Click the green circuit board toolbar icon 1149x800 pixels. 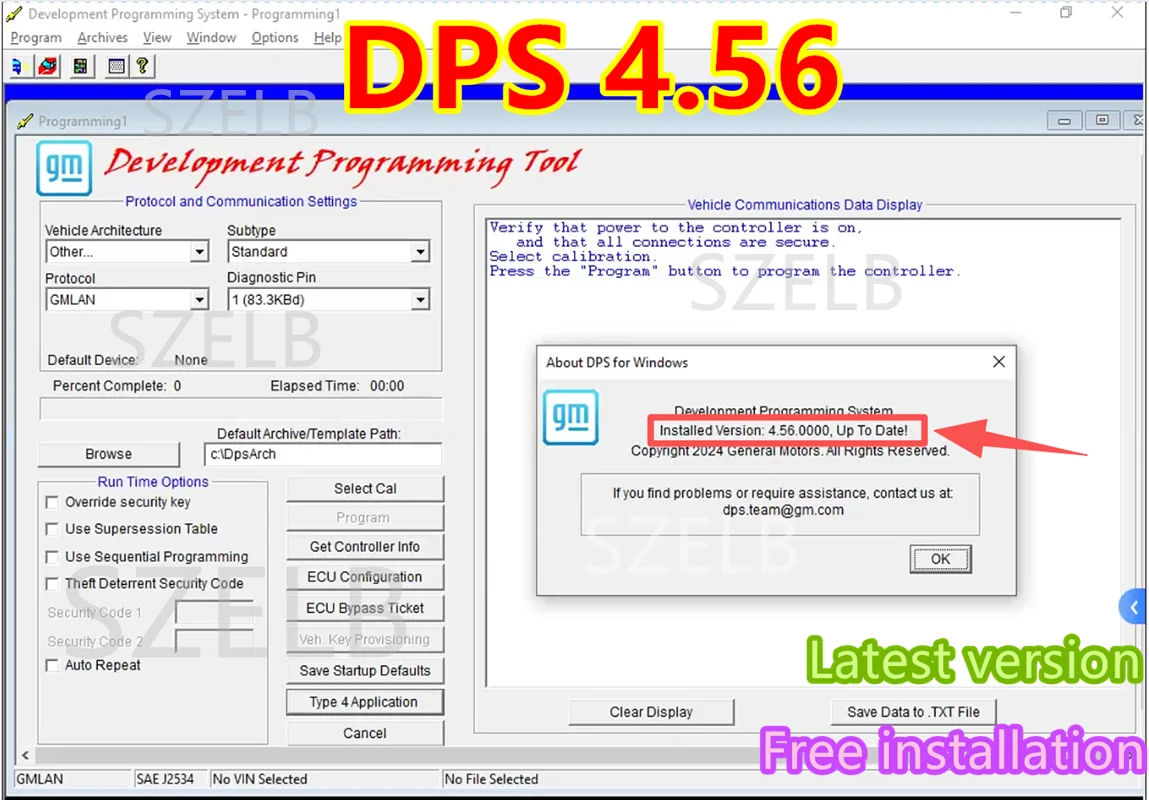(82, 66)
